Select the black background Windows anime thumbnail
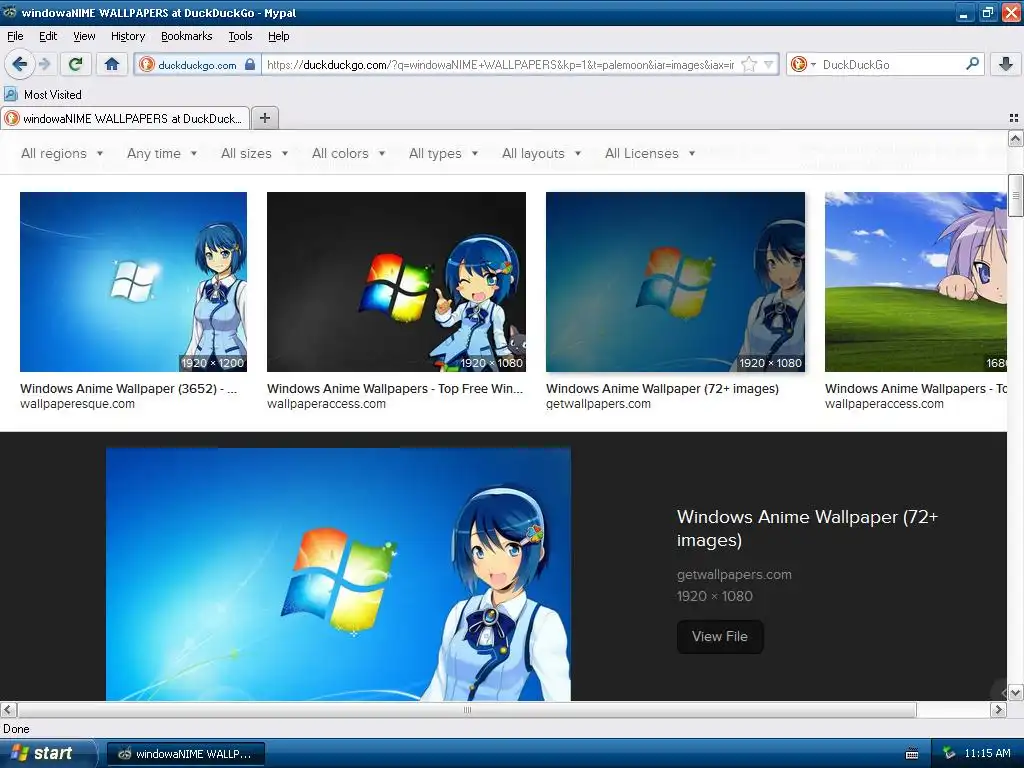This screenshot has height=768, width=1024. 396,282
